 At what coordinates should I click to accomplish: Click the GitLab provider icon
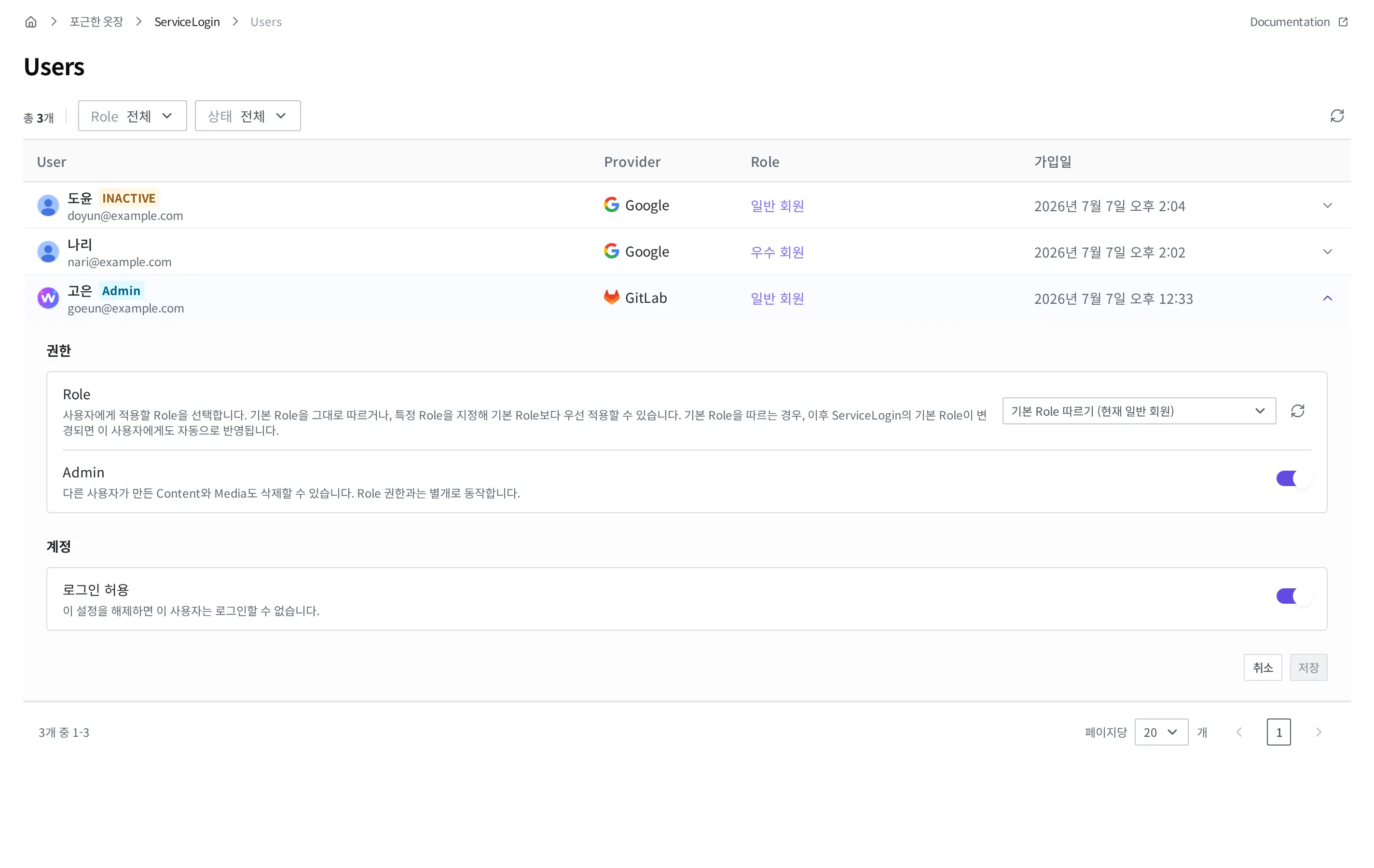pyautogui.click(x=611, y=297)
